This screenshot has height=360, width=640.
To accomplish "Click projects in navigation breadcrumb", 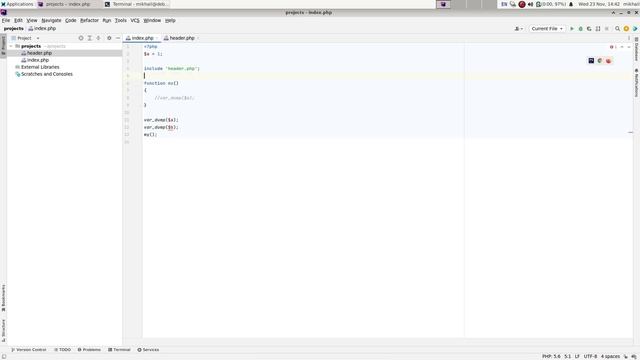I will (13, 29).
